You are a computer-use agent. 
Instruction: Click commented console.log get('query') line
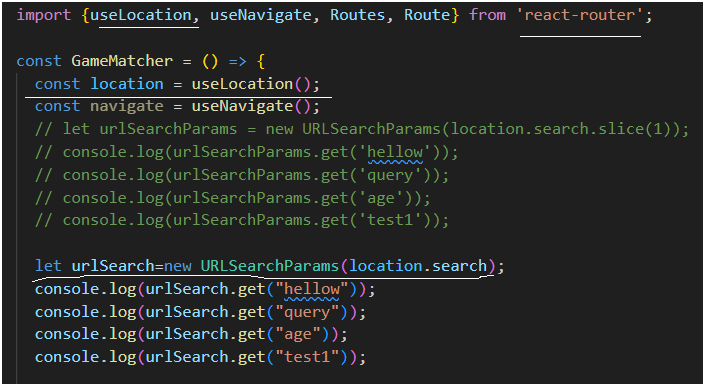[x=242, y=175]
